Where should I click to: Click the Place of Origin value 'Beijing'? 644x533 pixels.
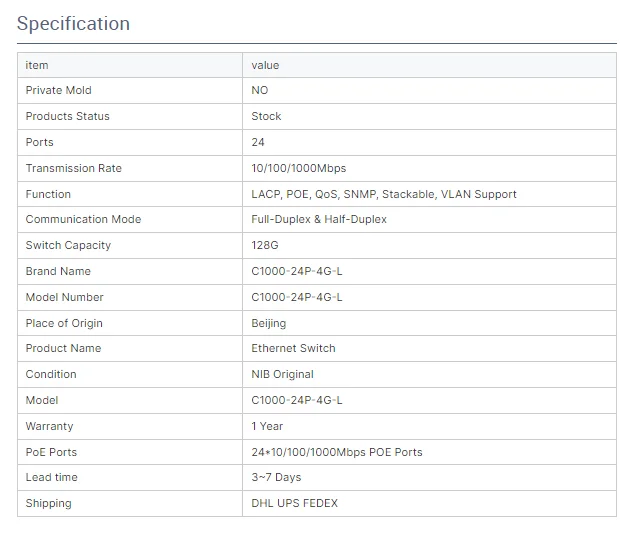pyautogui.click(x=268, y=323)
